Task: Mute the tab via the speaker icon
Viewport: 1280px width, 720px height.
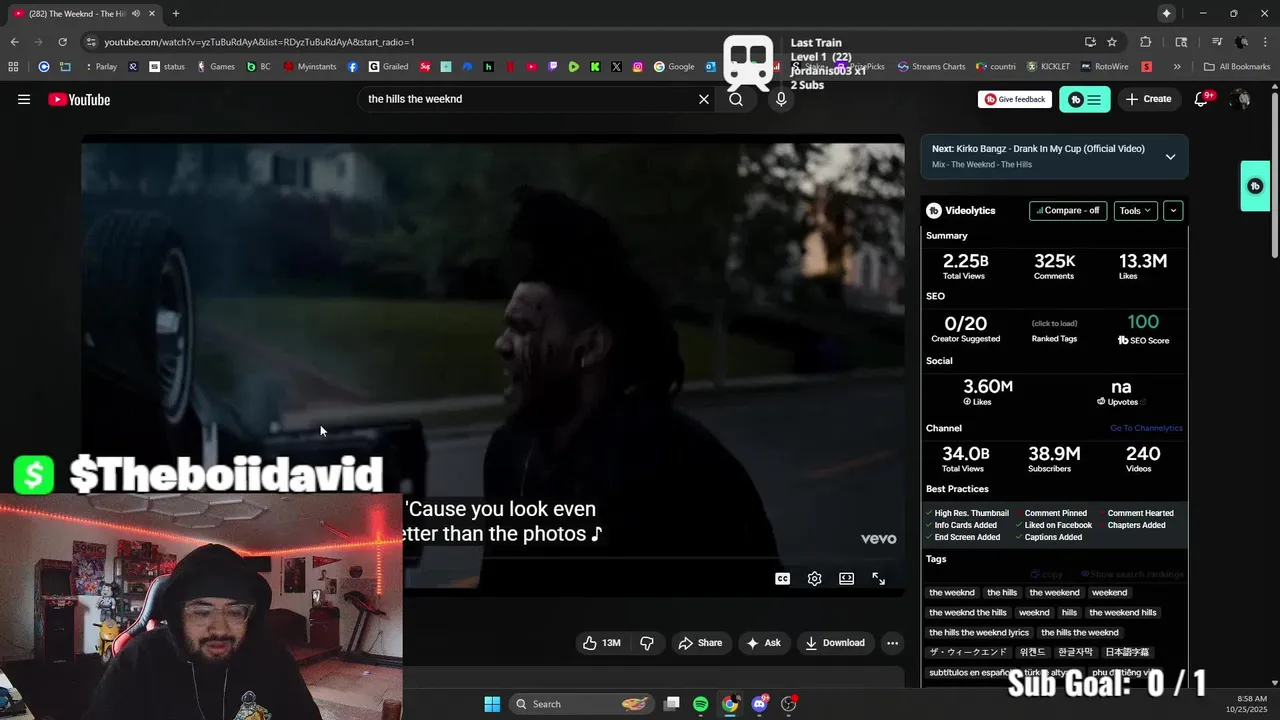Action: 136,13
